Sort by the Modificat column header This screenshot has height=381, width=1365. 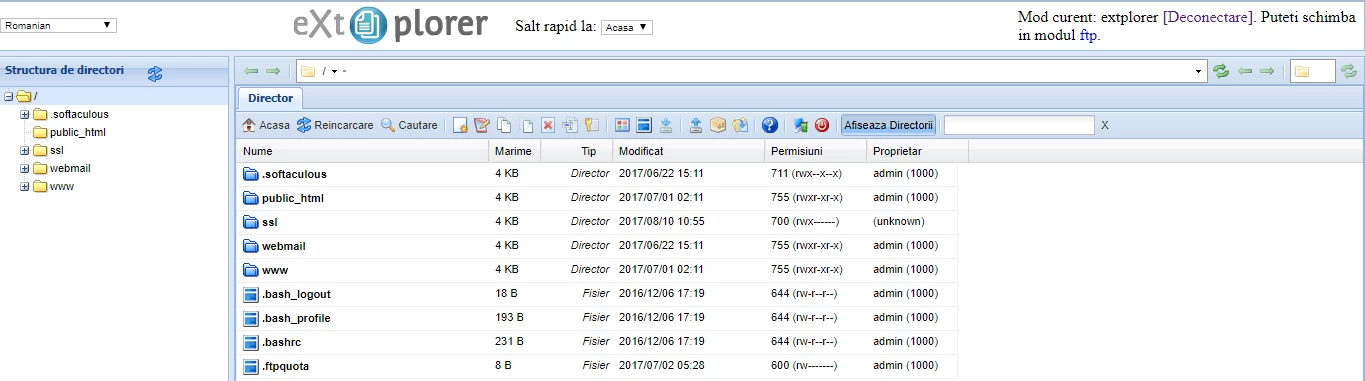coord(689,151)
